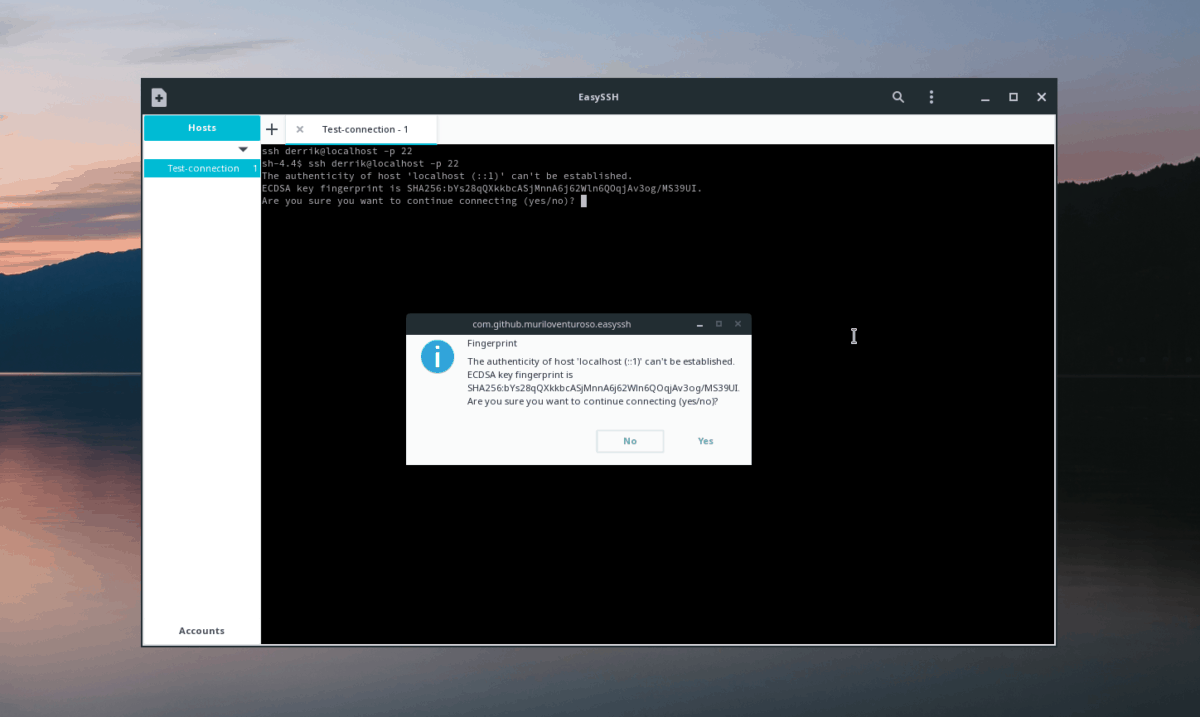Expand the hosts group arrow
The width and height of the screenshot is (1200, 717).
pyautogui.click(x=243, y=149)
